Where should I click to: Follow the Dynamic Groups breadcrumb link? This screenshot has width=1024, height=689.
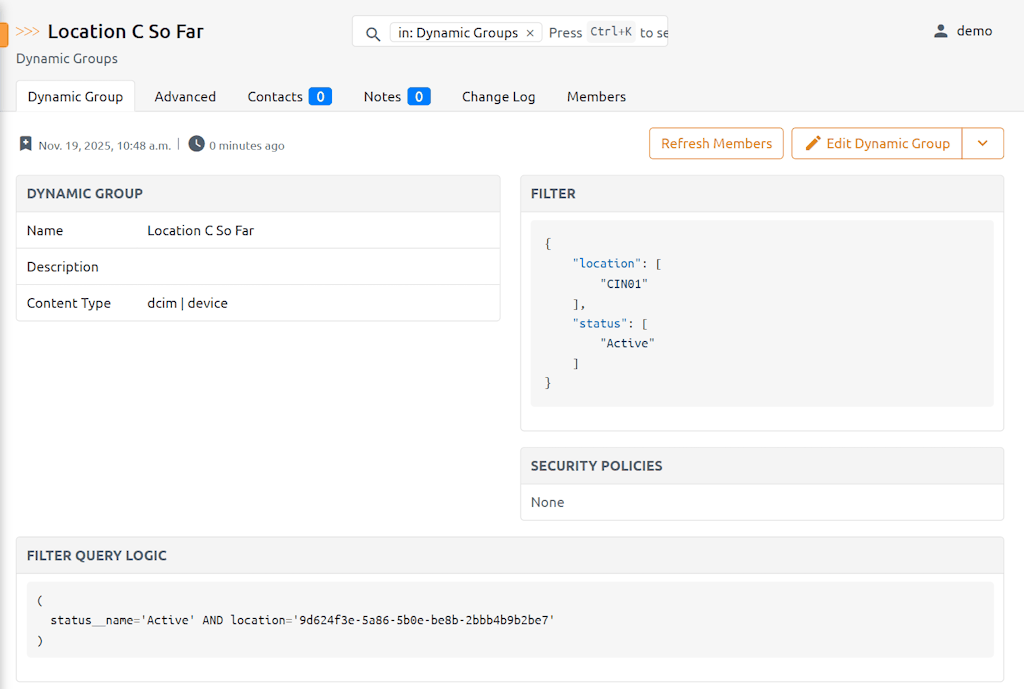coord(67,58)
